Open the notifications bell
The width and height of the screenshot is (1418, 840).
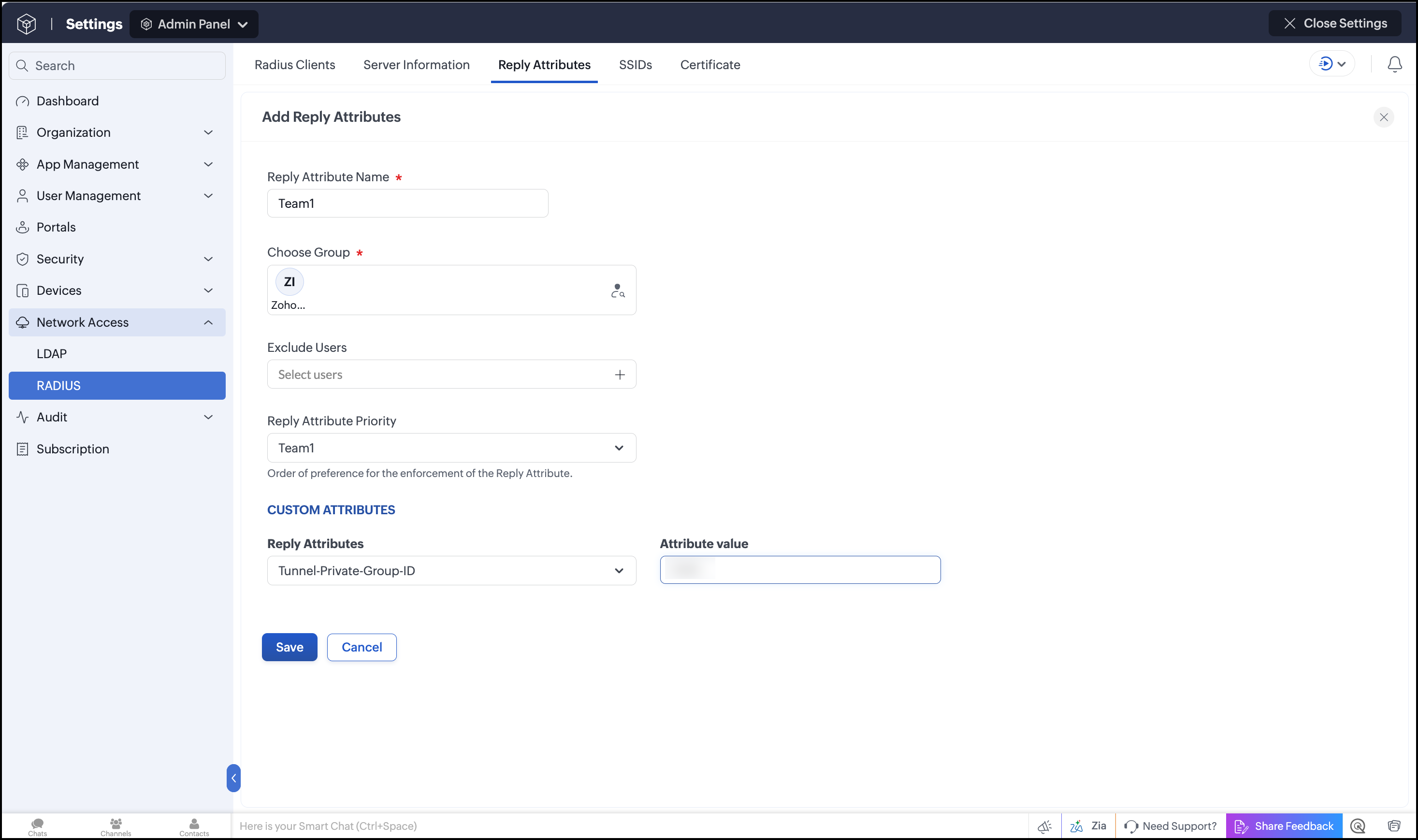point(1394,64)
